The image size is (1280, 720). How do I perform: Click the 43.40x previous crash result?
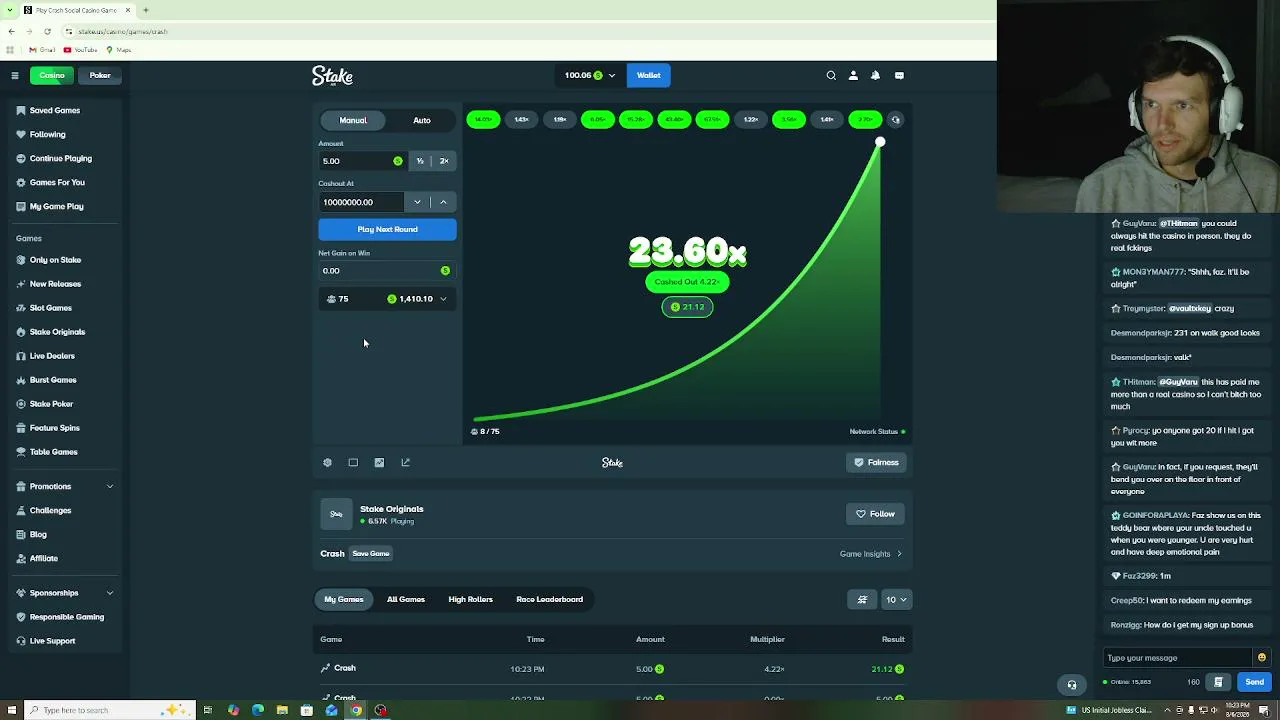coord(674,120)
